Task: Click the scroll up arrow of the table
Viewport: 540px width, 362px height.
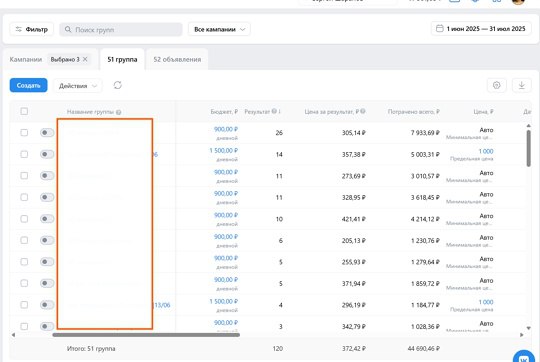Action: pos(529,126)
